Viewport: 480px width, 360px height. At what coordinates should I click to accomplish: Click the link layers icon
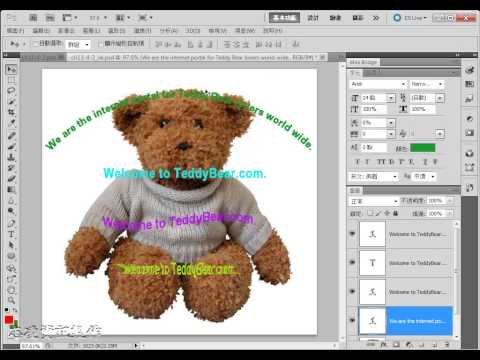tap(371, 344)
